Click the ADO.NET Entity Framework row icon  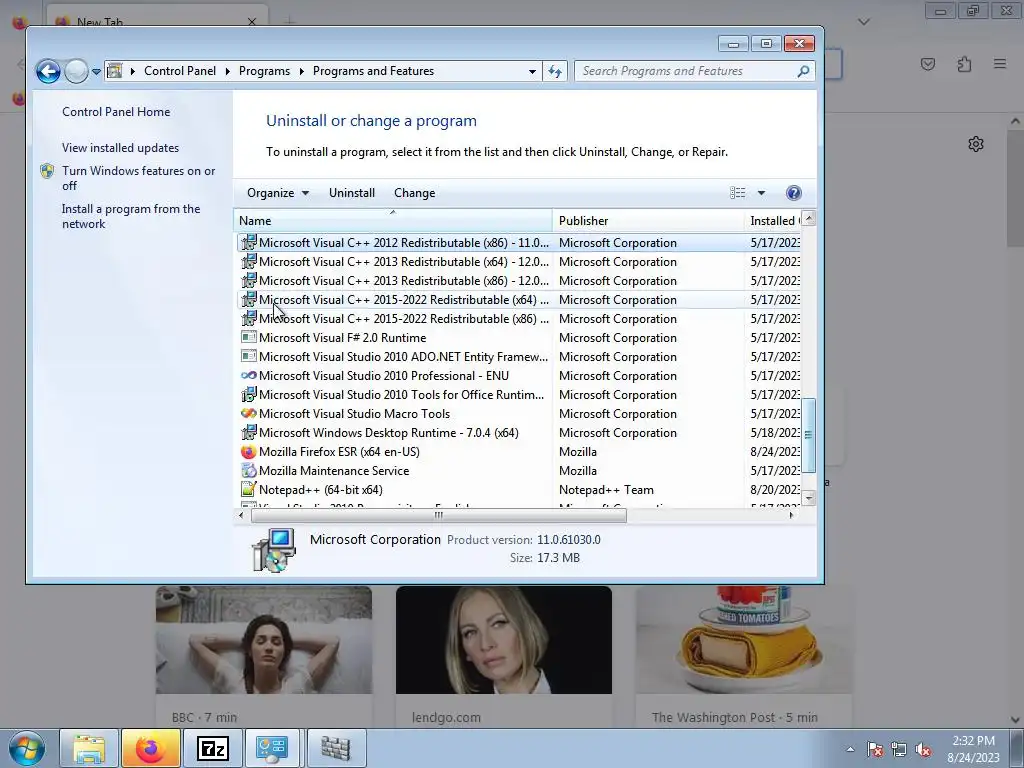point(249,356)
